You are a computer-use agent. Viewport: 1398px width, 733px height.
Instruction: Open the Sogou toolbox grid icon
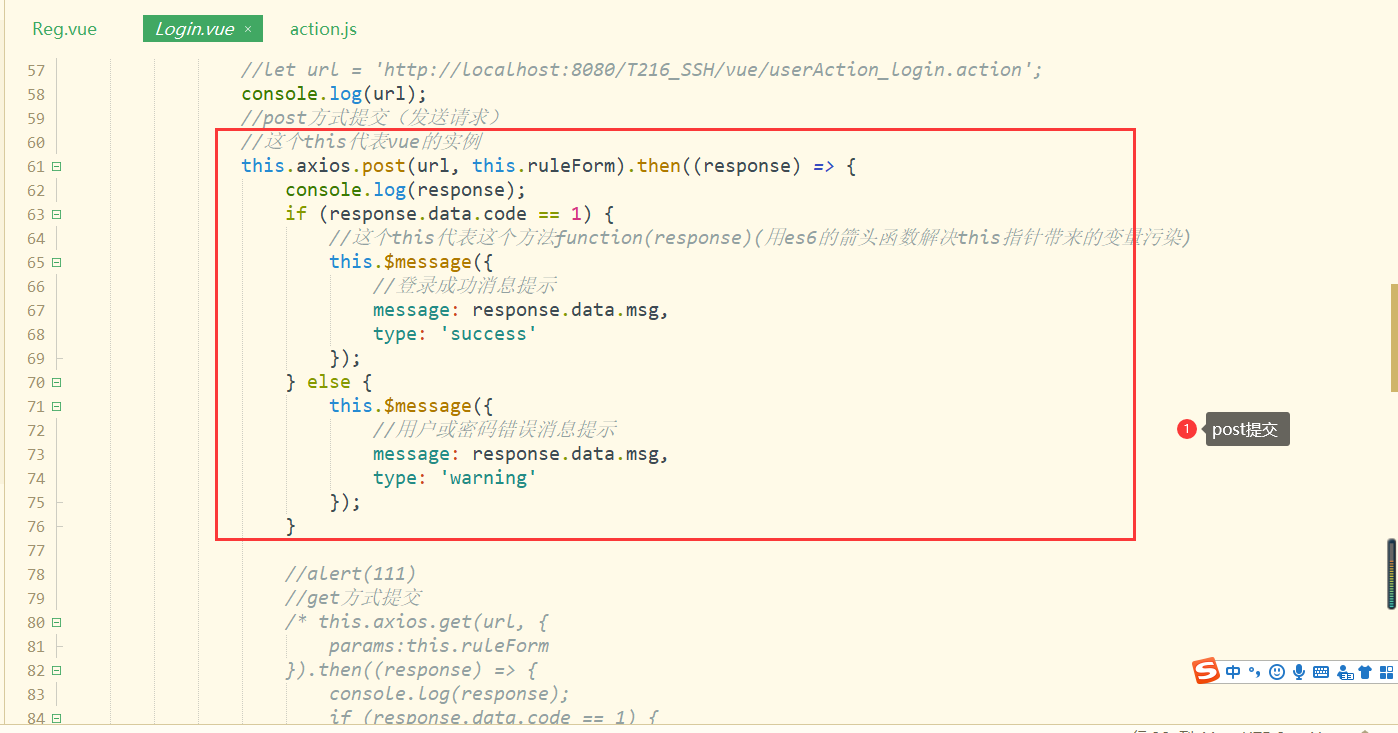(1386, 672)
